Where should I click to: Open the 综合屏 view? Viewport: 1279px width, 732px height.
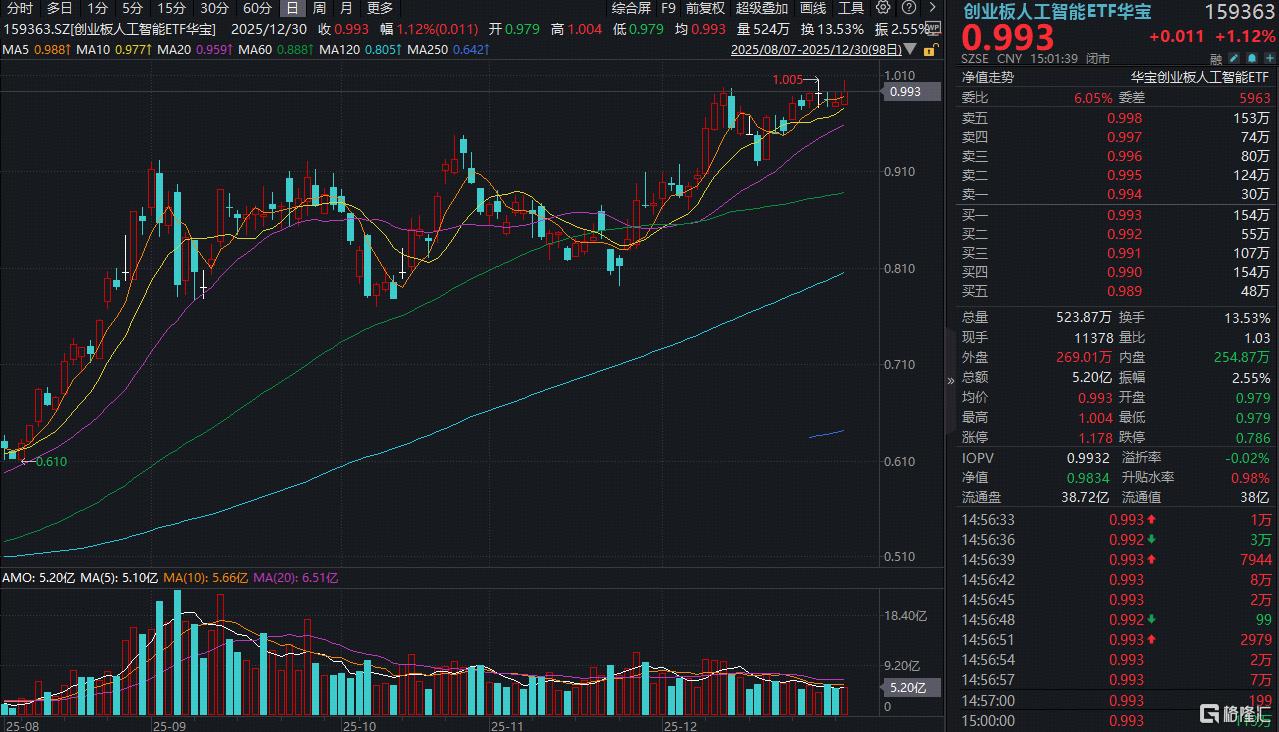click(x=632, y=8)
